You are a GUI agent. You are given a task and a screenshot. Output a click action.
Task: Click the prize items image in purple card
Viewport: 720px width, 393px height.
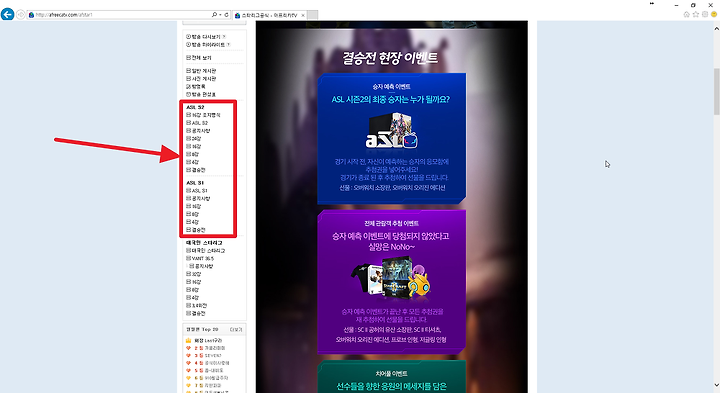coord(391,277)
